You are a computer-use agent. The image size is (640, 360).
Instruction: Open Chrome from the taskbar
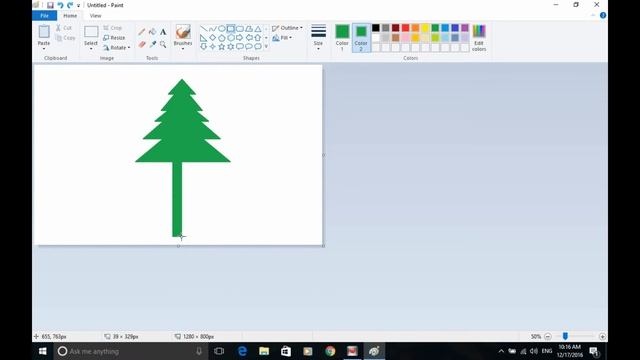[x=330, y=351]
